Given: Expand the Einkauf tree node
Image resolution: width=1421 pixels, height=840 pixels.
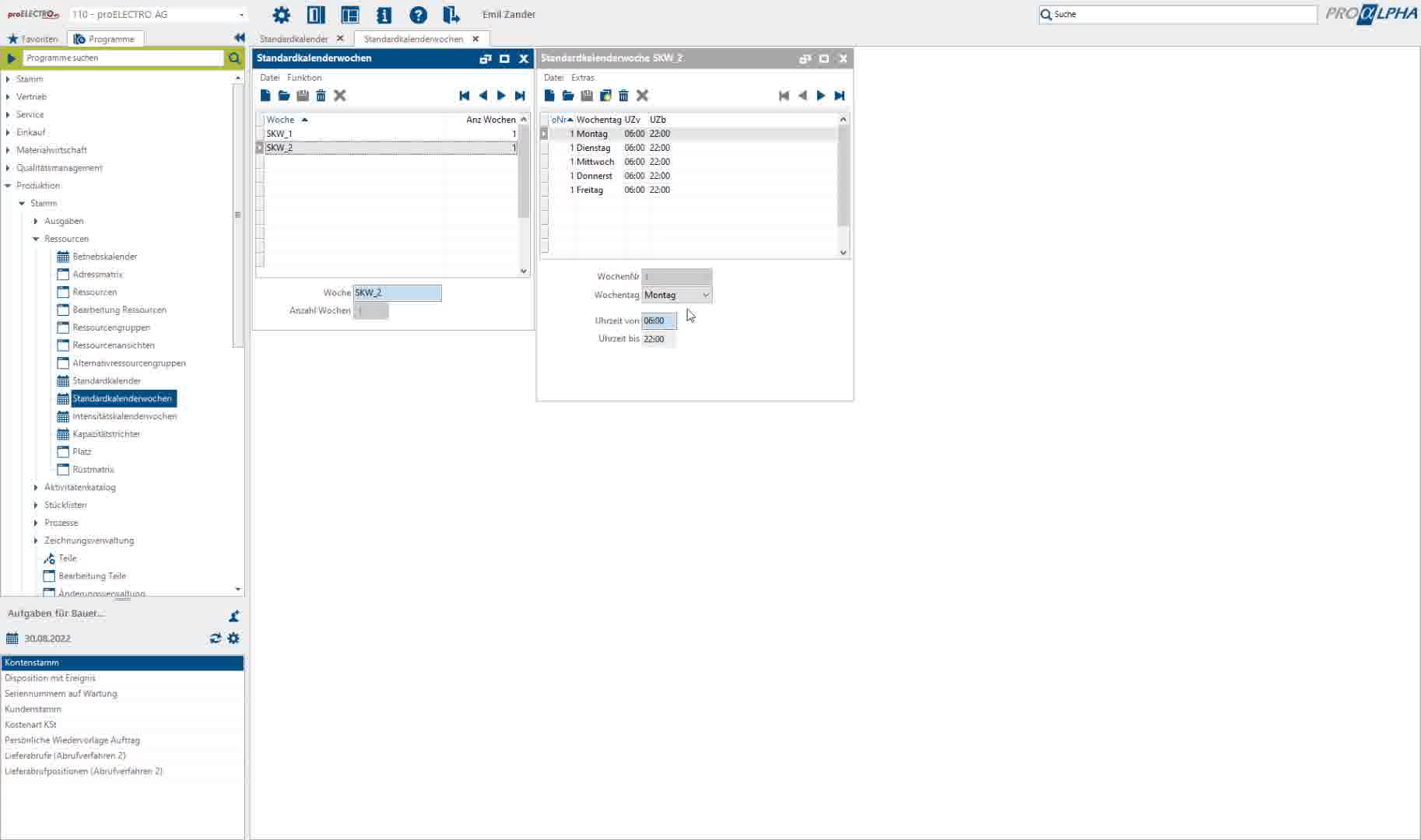Looking at the screenshot, I should [8, 133].
